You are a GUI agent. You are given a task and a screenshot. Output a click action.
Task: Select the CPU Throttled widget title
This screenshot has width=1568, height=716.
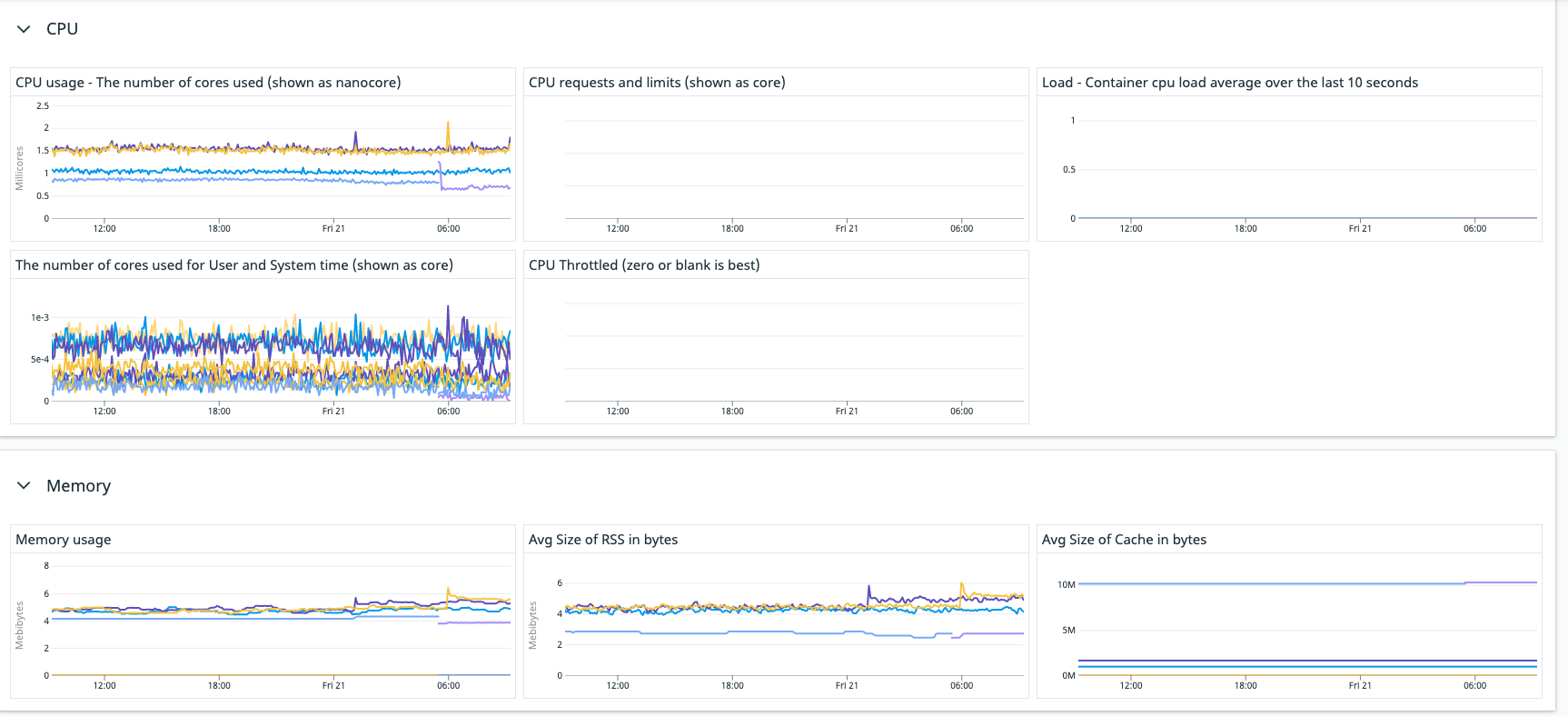point(644,264)
